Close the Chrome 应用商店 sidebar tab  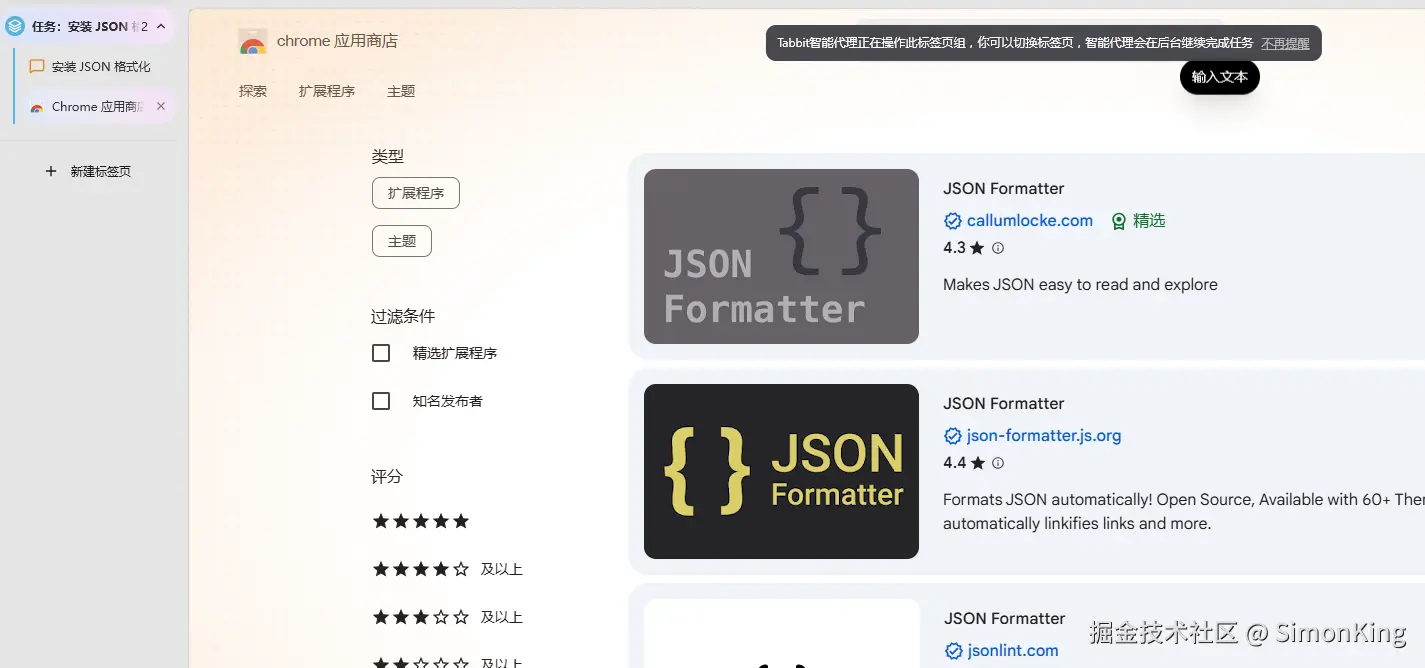click(161, 106)
